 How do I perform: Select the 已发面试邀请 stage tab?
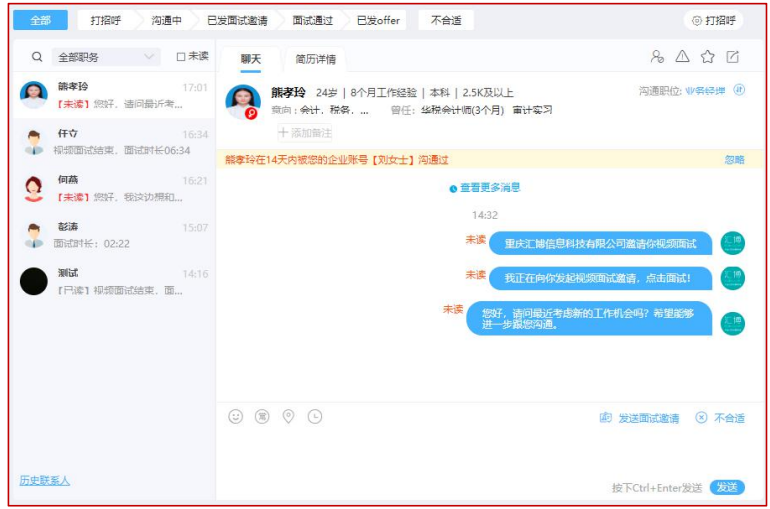[x=237, y=20]
